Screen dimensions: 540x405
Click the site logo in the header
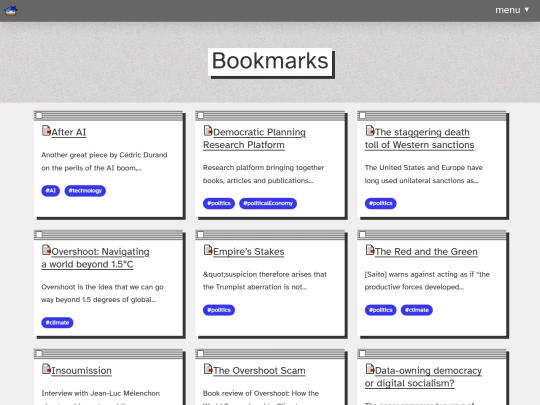(x=11, y=10)
